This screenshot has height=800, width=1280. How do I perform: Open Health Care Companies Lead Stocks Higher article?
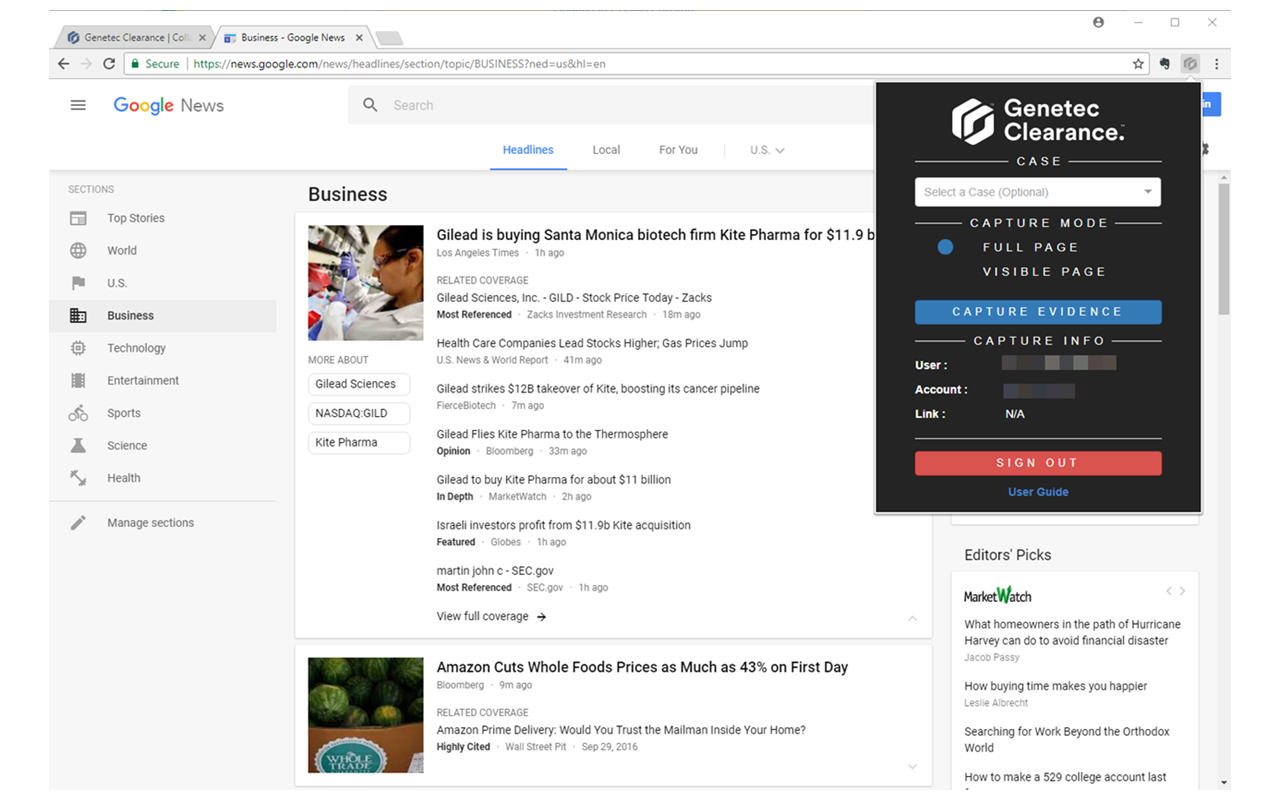pyautogui.click(x=592, y=343)
